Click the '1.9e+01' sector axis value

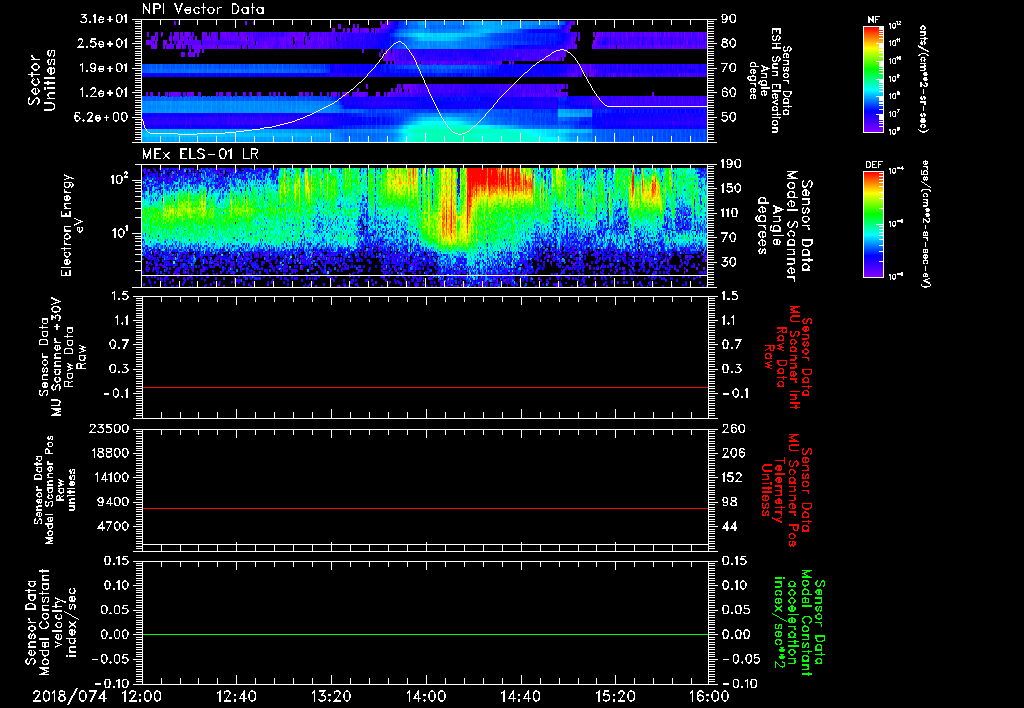pyautogui.click(x=104, y=68)
